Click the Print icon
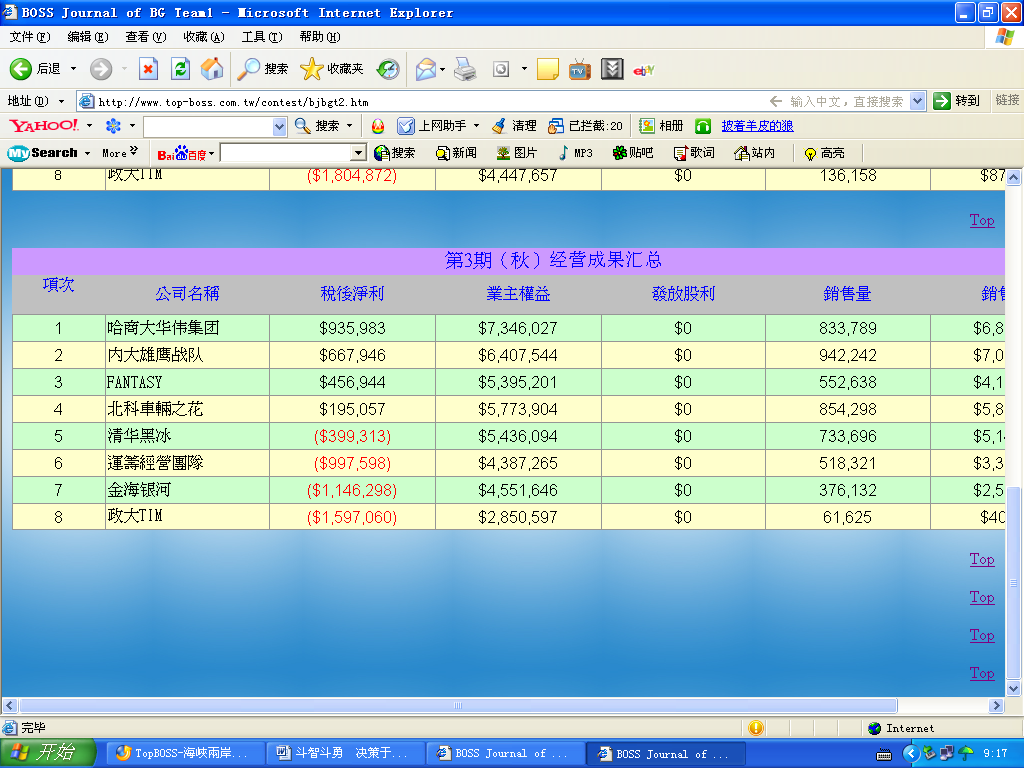Screen dimensions: 1024x768 465,69
